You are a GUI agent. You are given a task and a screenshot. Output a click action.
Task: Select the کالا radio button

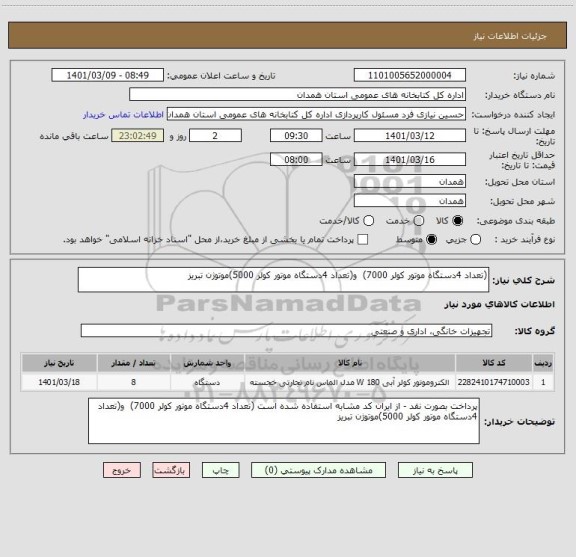coord(458,220)
